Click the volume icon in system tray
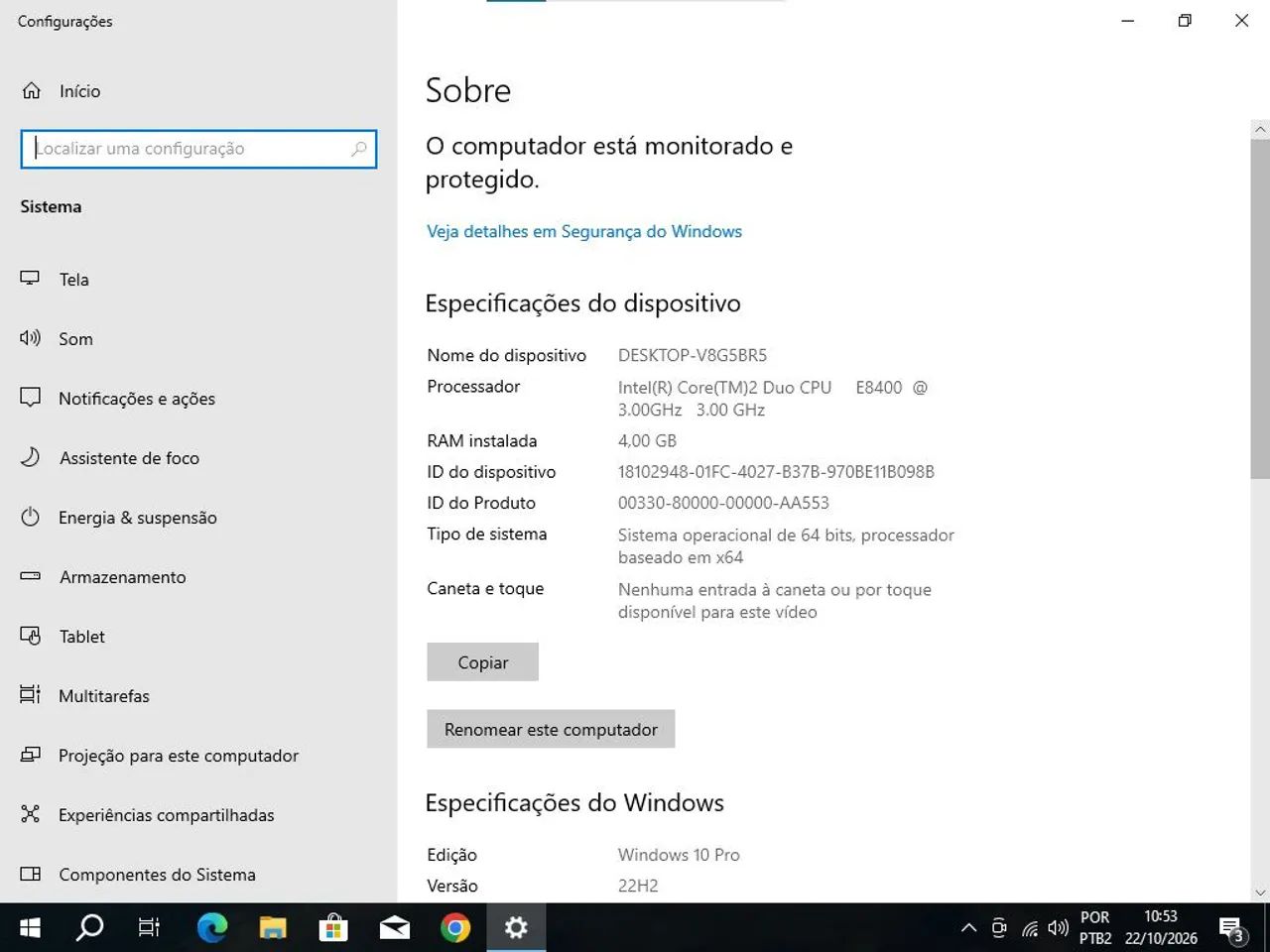Image resolution: width=1270 pixels, height=952 pixels. pos(1058,928)
